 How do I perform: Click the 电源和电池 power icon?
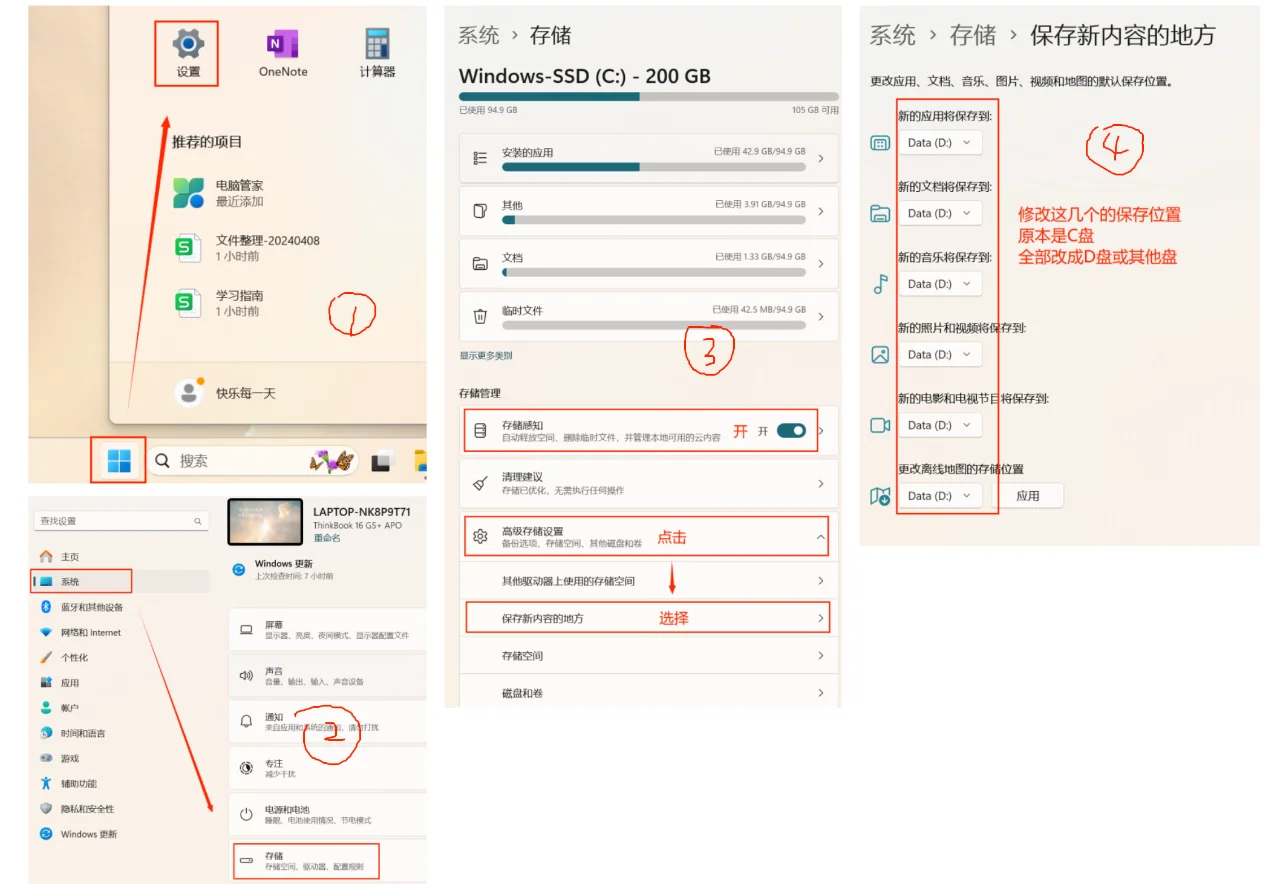(247, 814)
